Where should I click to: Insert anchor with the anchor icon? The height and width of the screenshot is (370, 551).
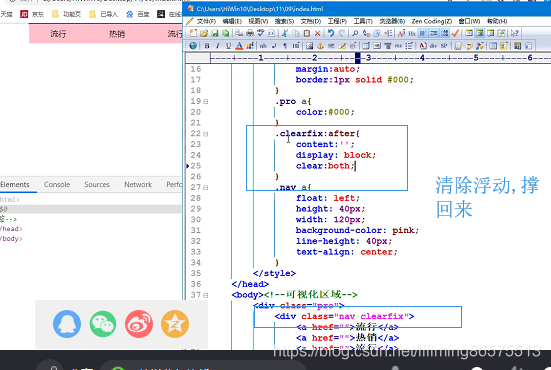click(320, 46)
